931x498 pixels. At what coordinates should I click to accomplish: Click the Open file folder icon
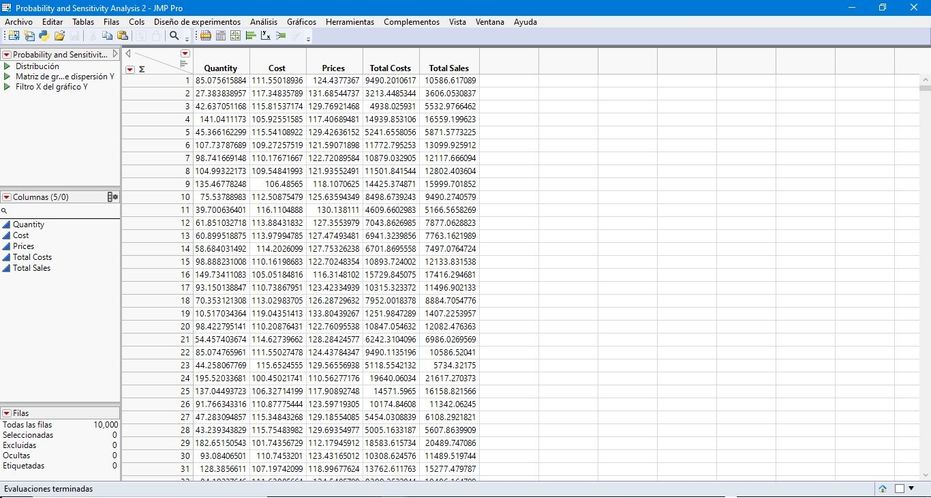[59, 36]
